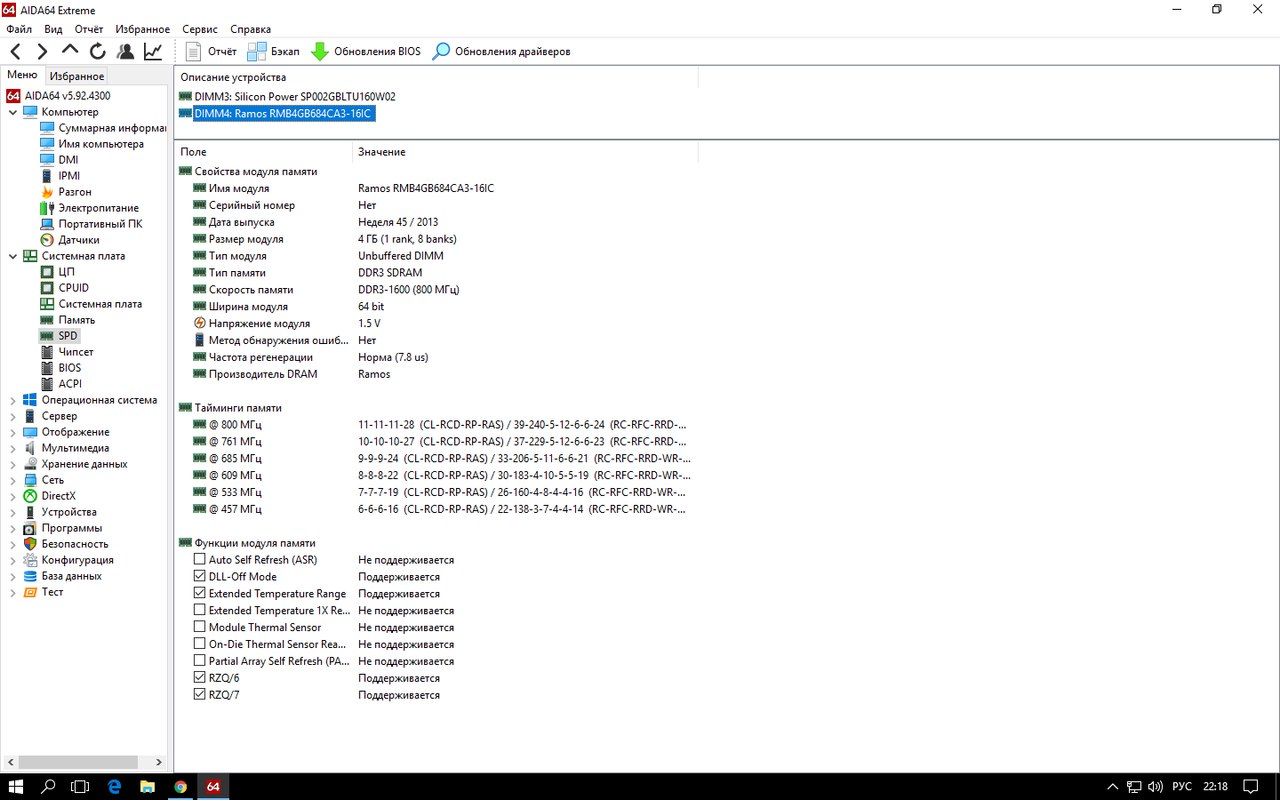The width and height of the screenshot is (1280, 800).
Task: Expand the Сервер tree node
Action: pos(13,416)
